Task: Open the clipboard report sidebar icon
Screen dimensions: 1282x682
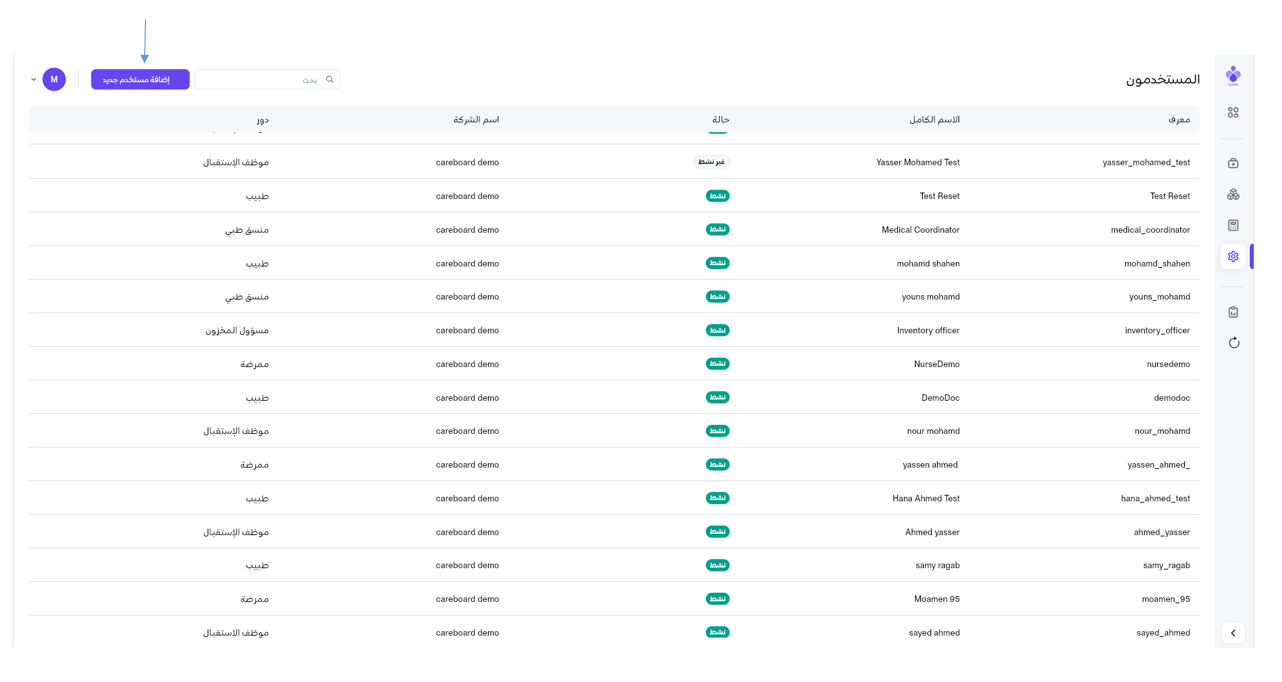Action: (1233, 312)
